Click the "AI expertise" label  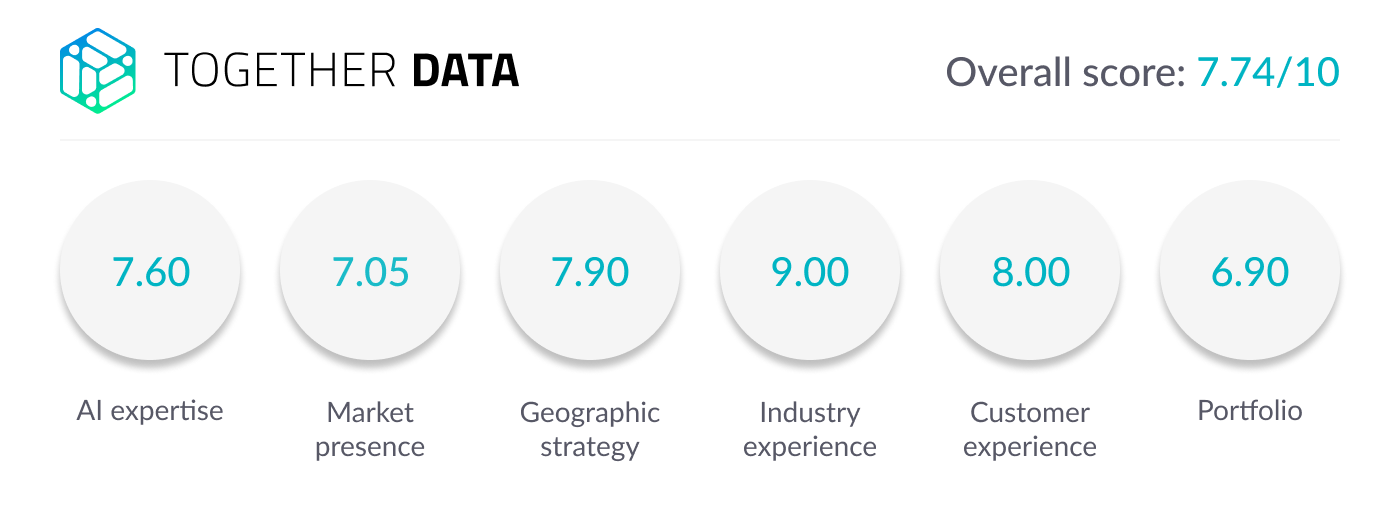150,410
